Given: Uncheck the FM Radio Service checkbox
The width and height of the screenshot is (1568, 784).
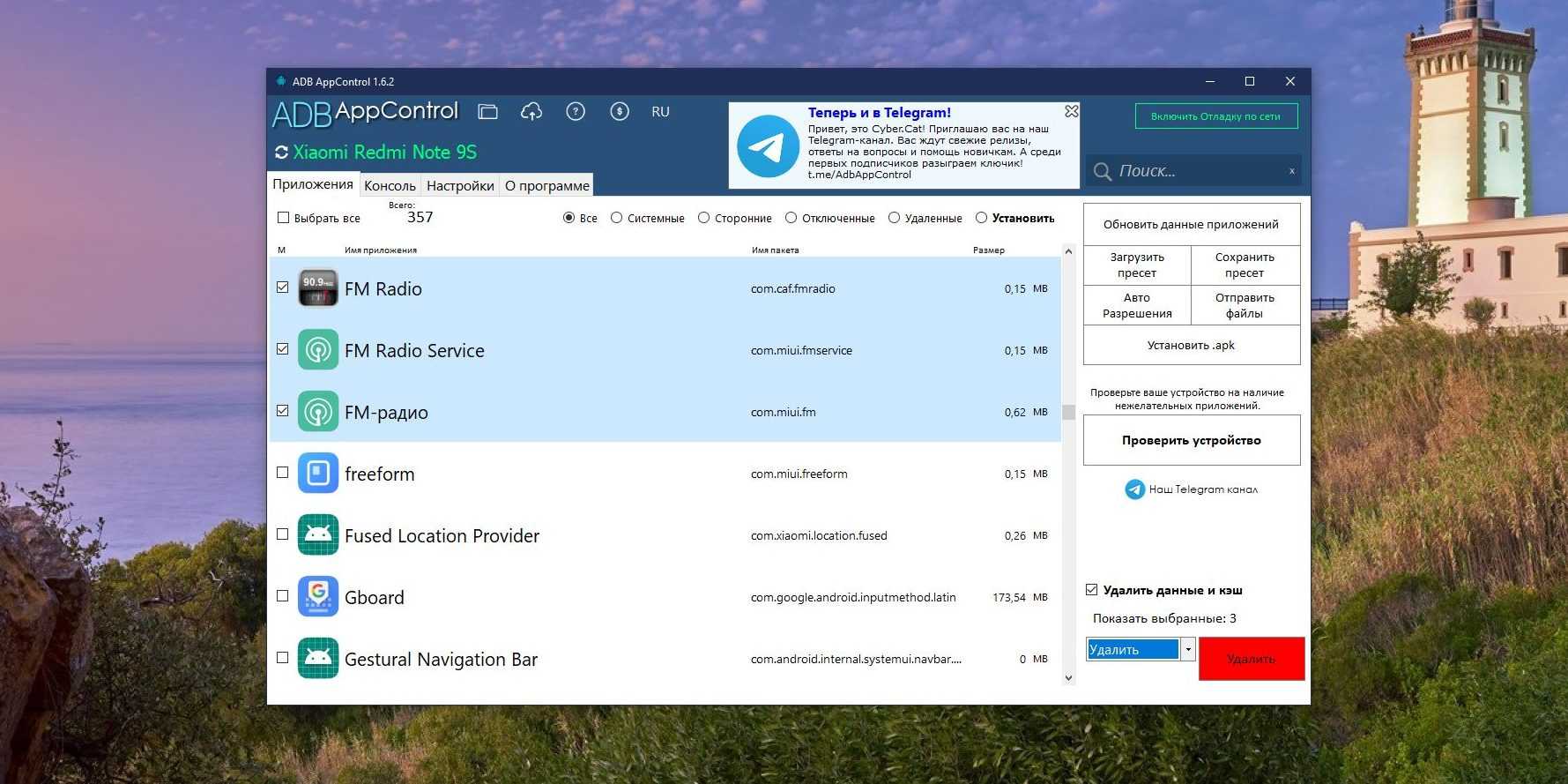Looking at the screenshot, I should [x=283, y=349].
